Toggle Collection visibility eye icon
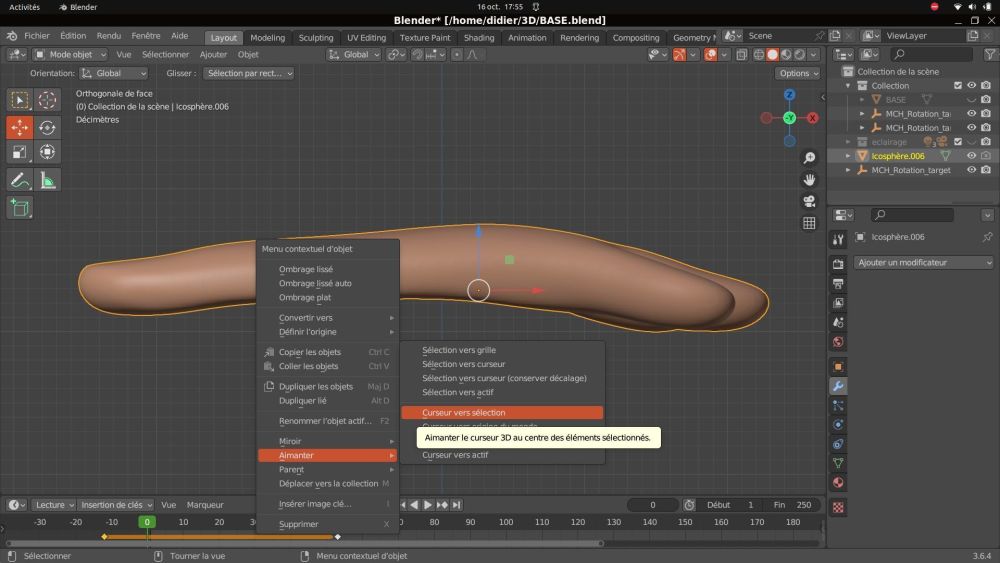 tap(971, 85)
